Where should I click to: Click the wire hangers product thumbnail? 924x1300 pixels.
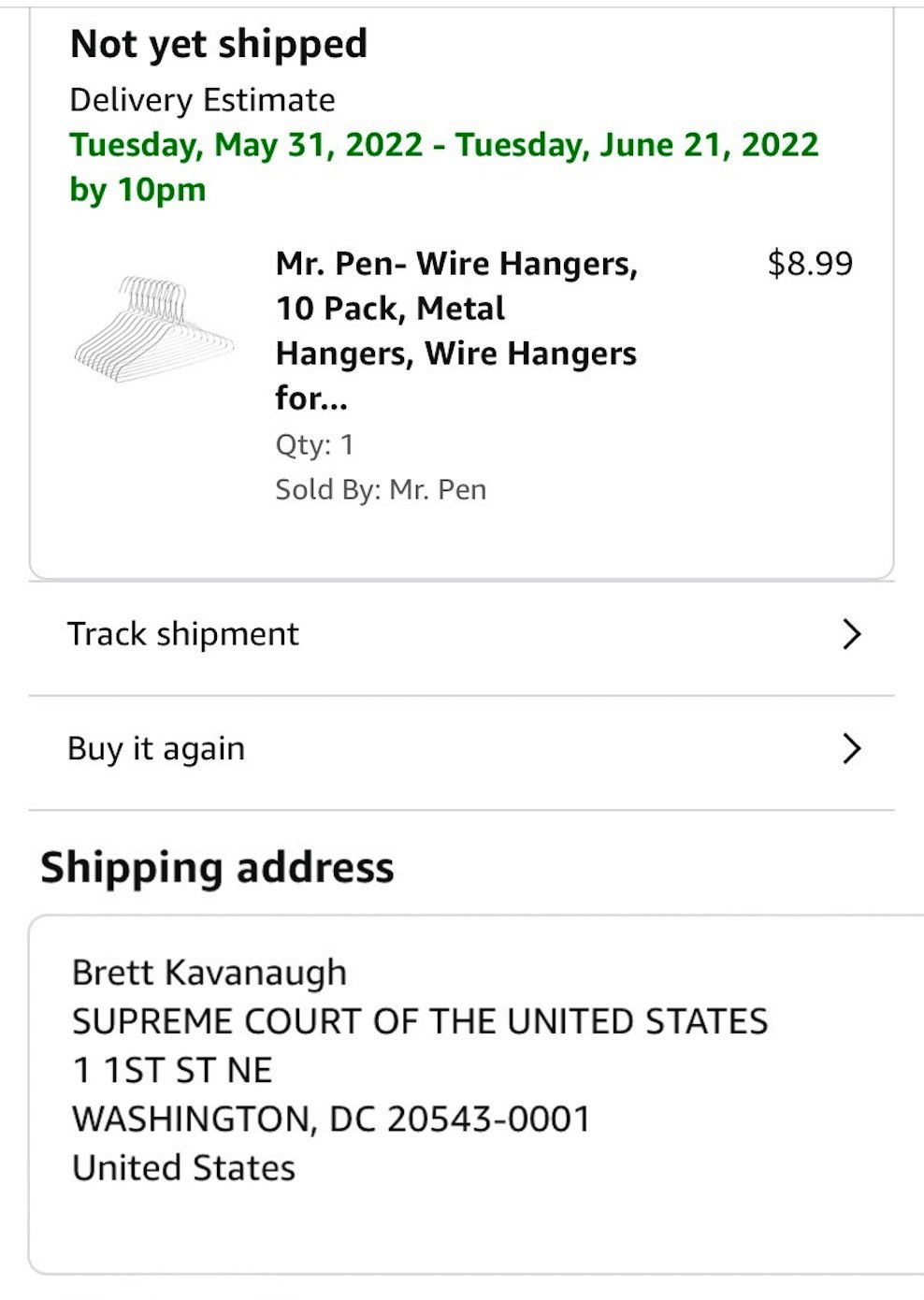[x=153, y=330]
